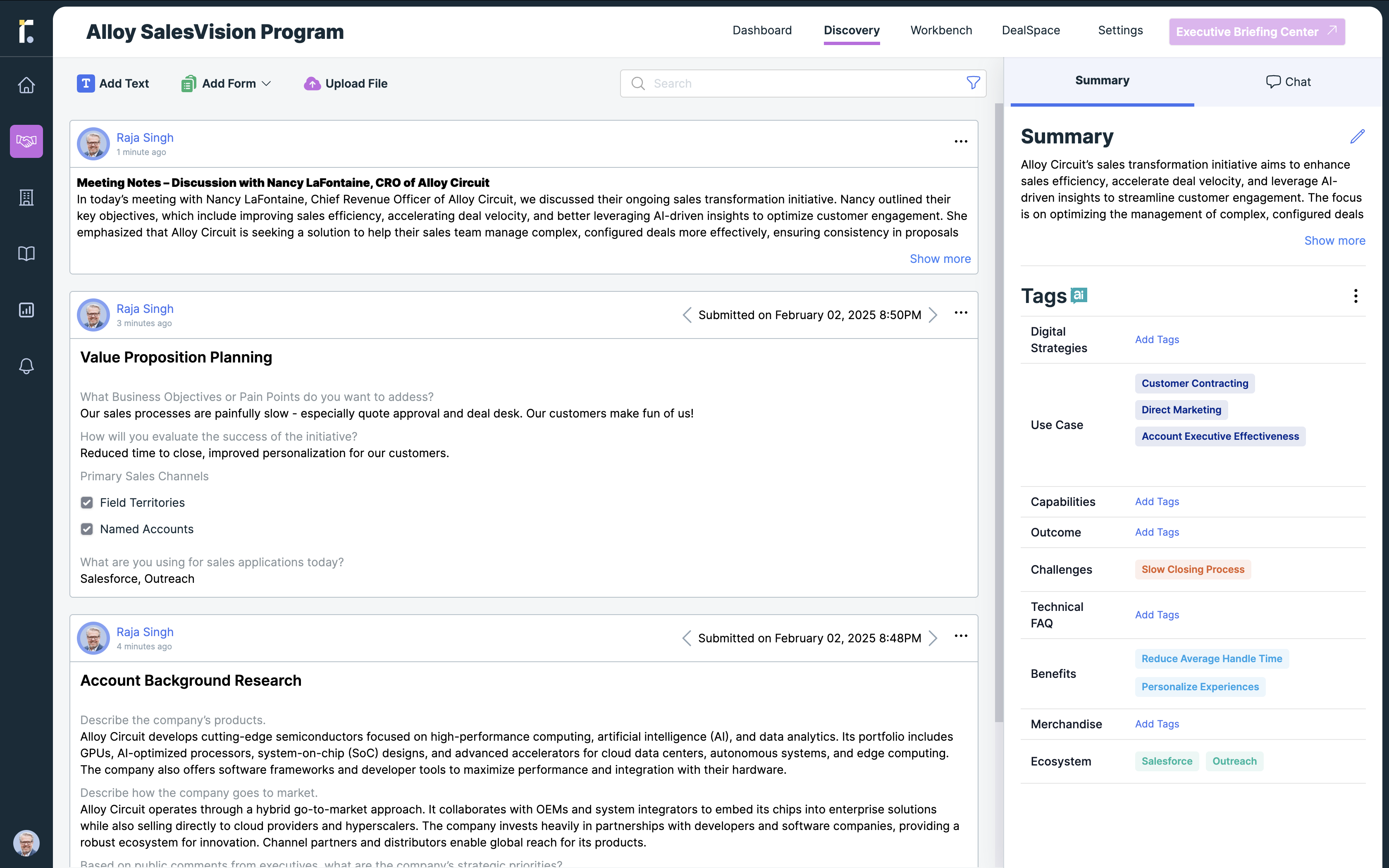Image resolution: width=1389 pixels, height=868 pixels.
Task: Open options menu on Meeting Notes card
Action: point(961,142)
